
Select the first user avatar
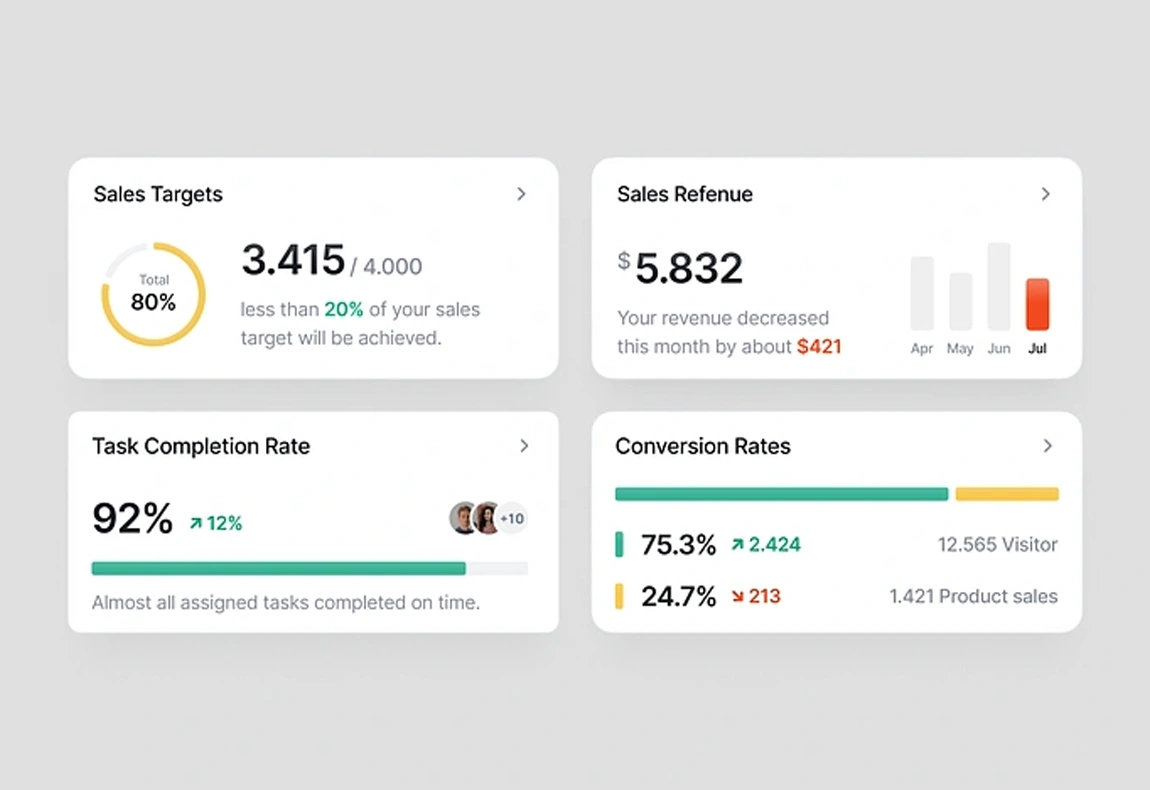(463, 518)
